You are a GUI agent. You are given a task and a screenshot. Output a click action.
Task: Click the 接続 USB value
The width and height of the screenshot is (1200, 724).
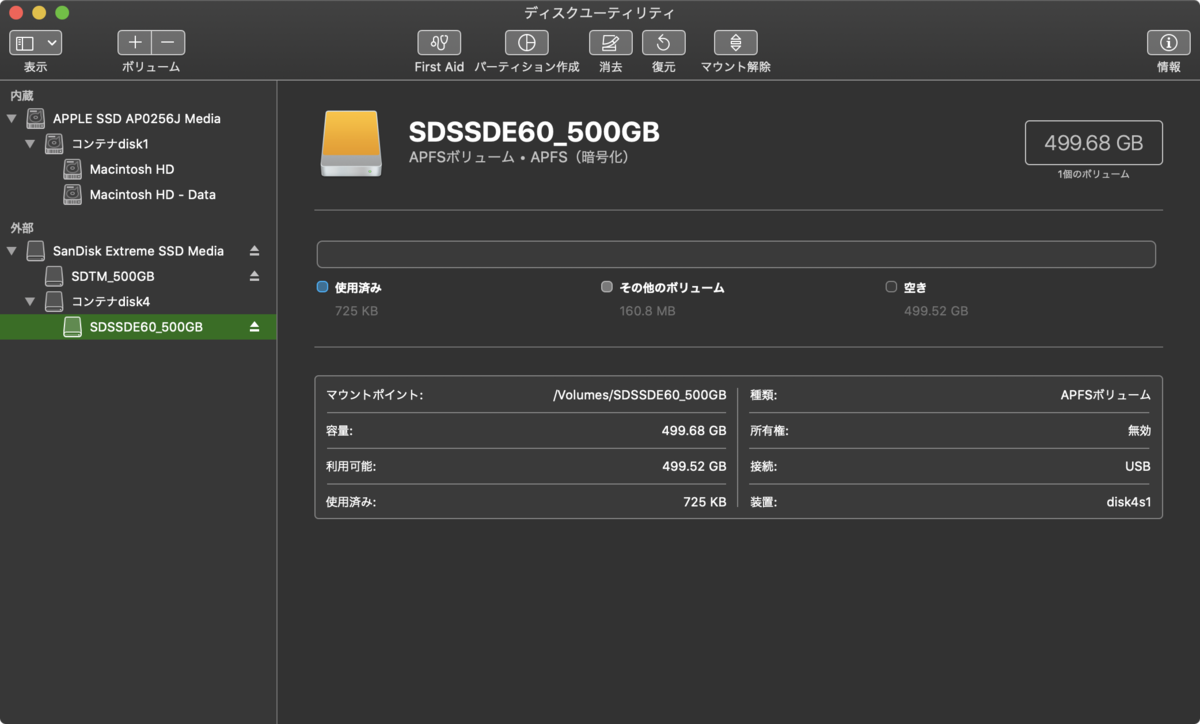1138,466
